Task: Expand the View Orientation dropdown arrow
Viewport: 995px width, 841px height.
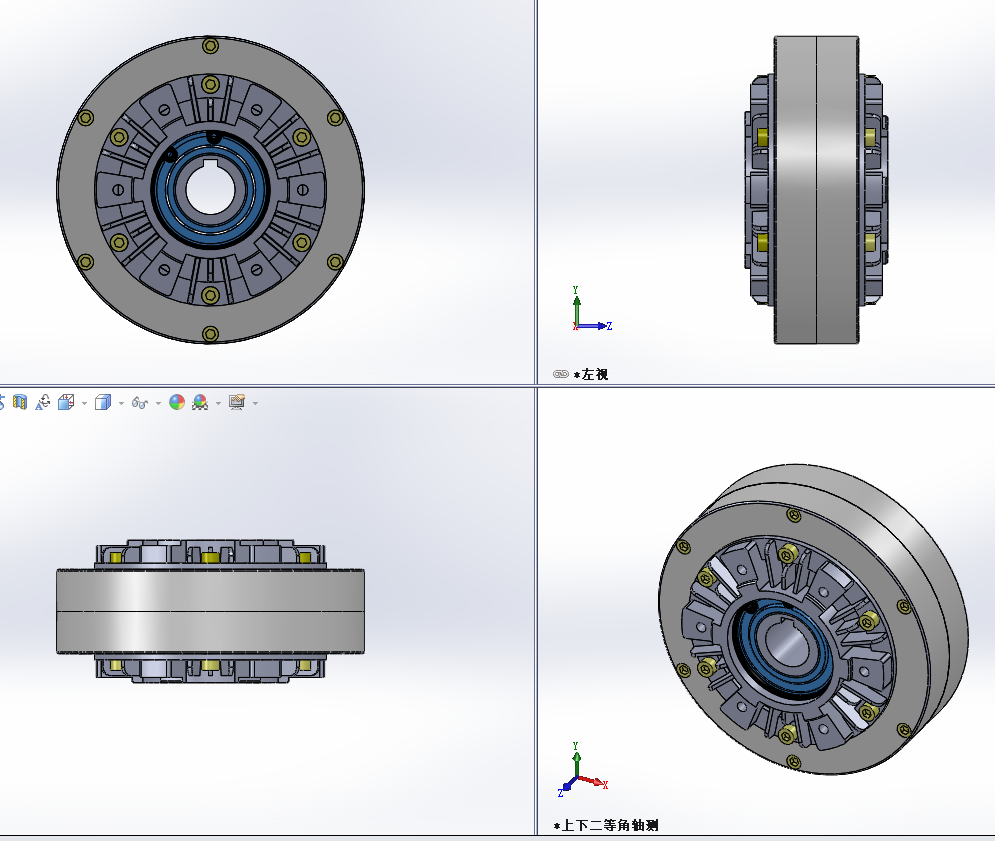Action: coord(84,403)
